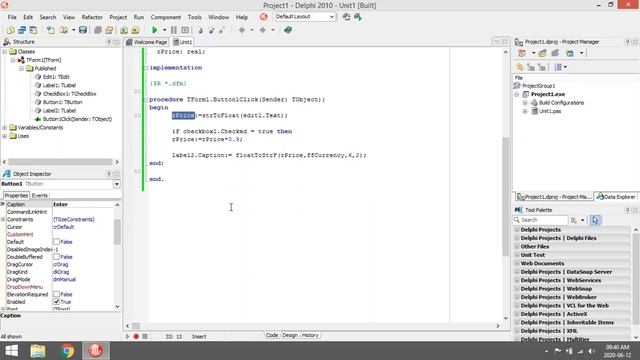The image size is (640, 360).
Task: Click the Stop macro square icon
Action: click(145, 336)
